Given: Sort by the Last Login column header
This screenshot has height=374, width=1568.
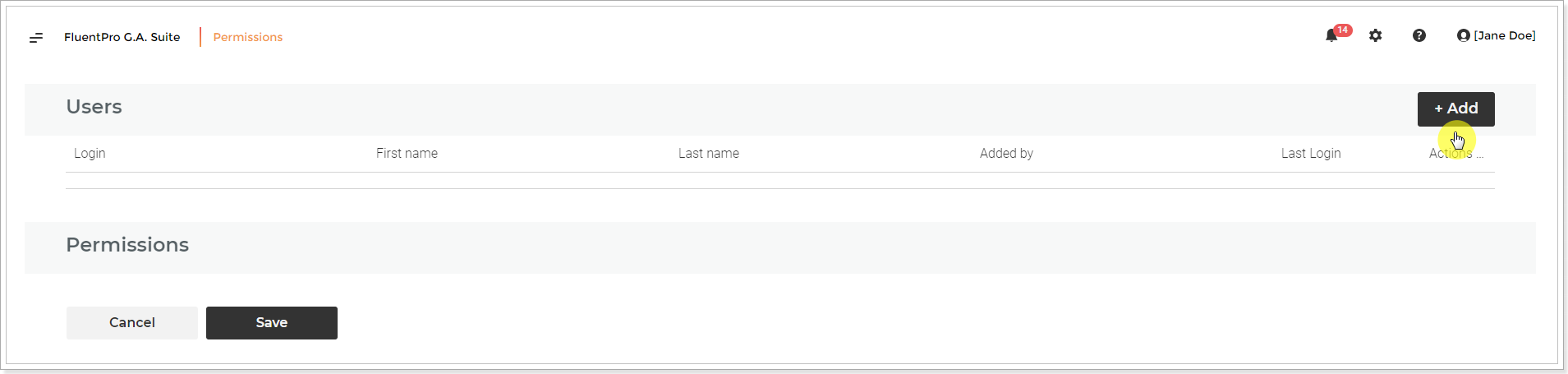Looking at the screenshot, I should click(x=1311, y=153).
